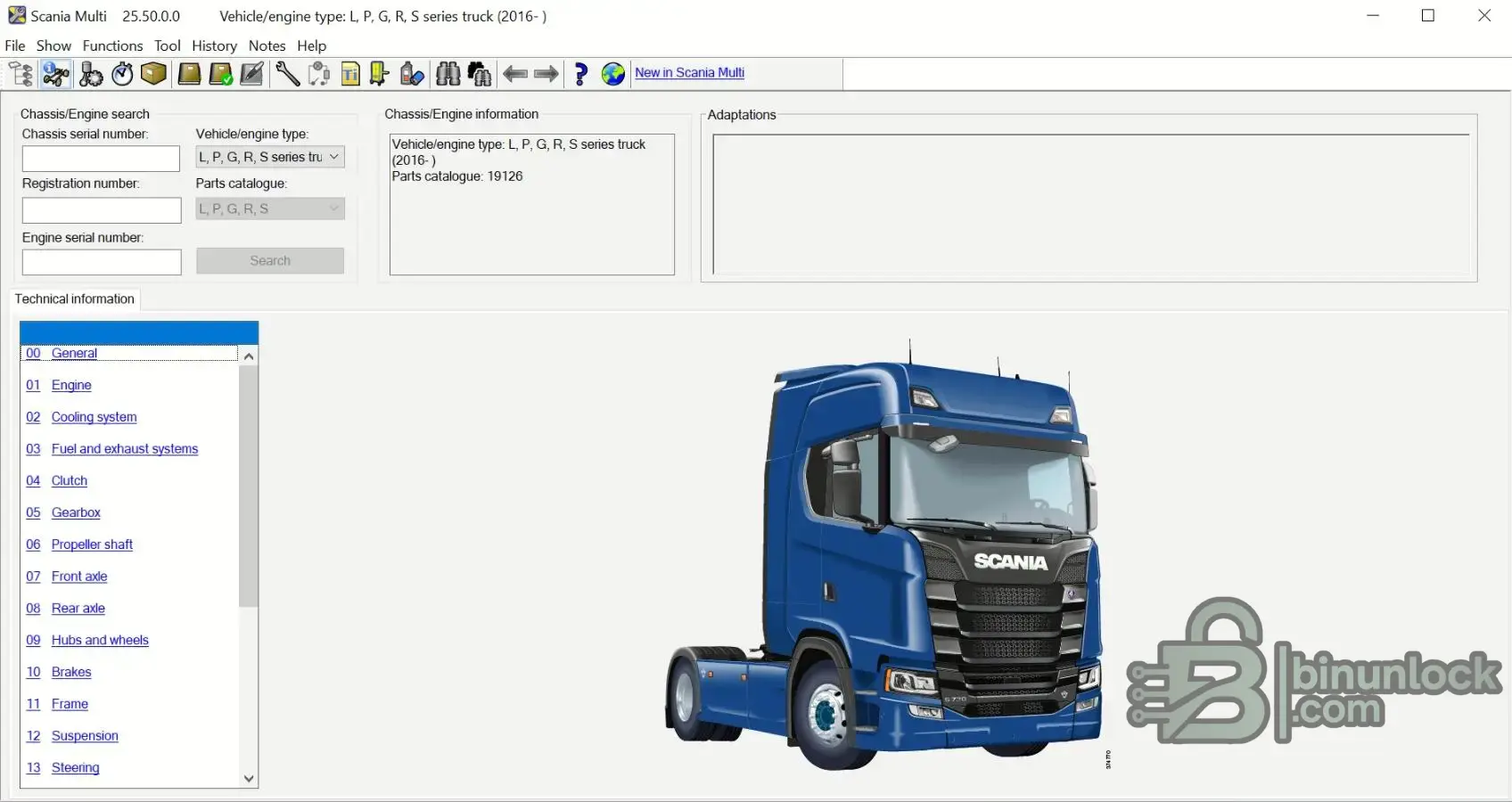The image size is (1512, 802).
Task: Open the History menu
Action: click(214, 45)
